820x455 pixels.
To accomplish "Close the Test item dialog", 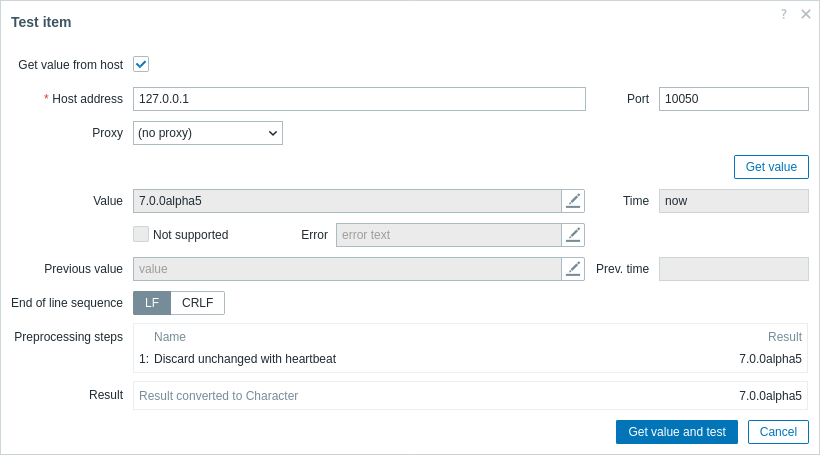I will point(806,14).
